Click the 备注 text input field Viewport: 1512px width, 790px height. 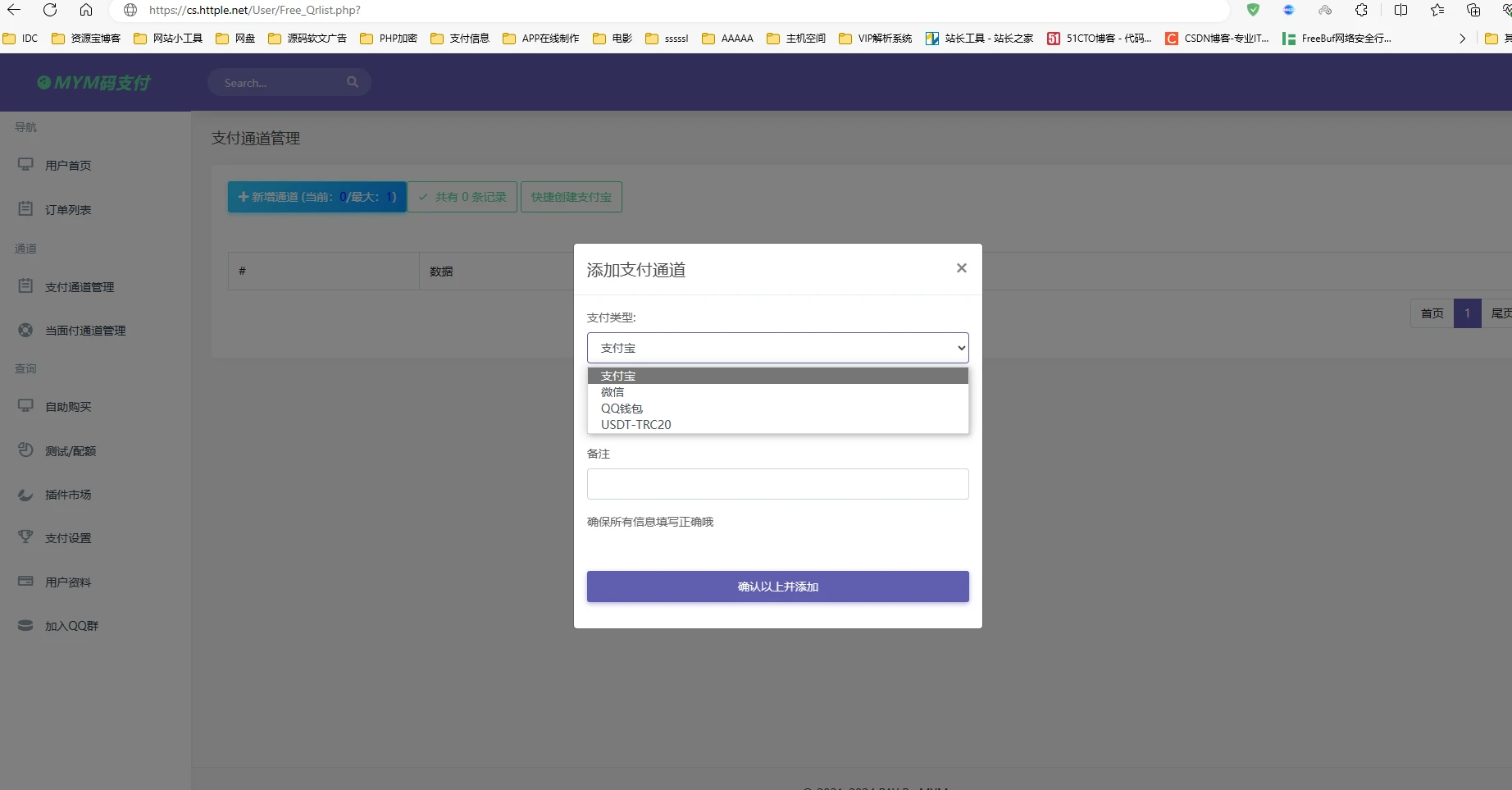coord(777,484)
